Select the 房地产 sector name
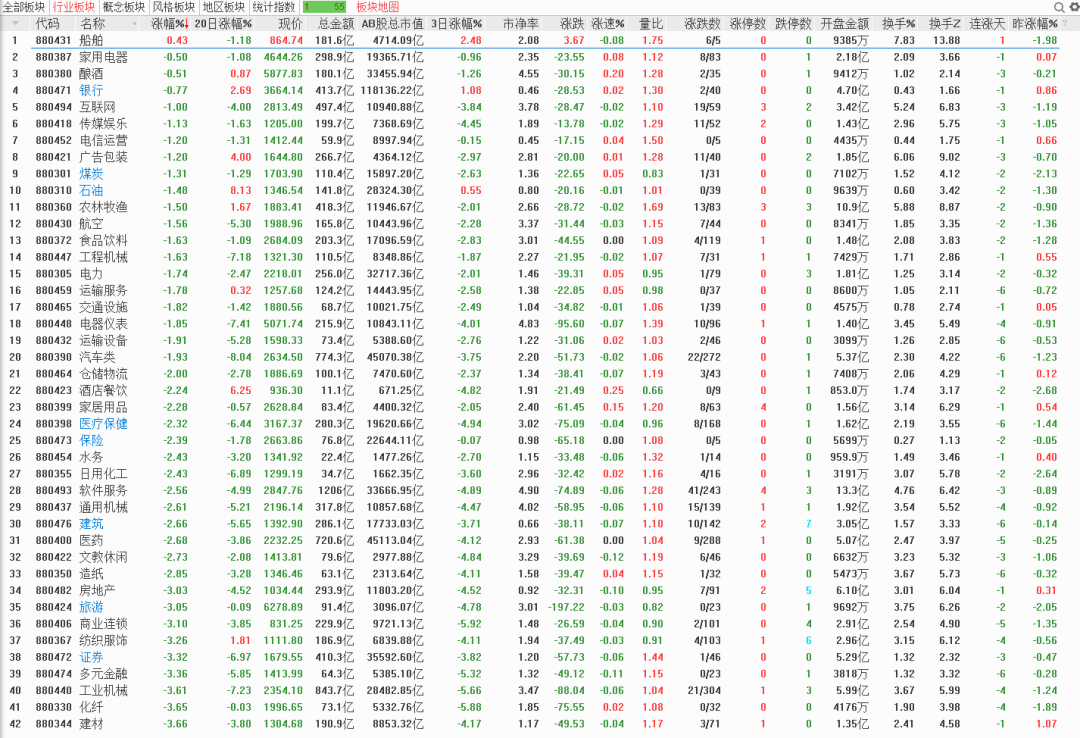The image size is (1080, 738). coord(97,591)
